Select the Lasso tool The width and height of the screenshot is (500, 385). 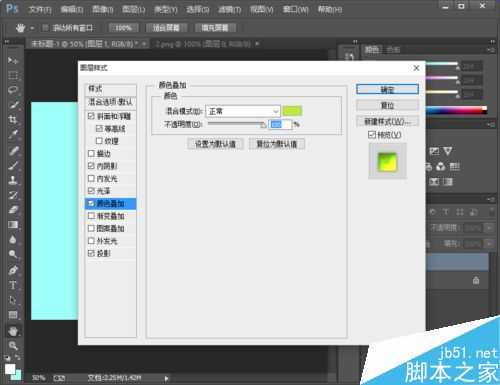click(x=13, y=90)
